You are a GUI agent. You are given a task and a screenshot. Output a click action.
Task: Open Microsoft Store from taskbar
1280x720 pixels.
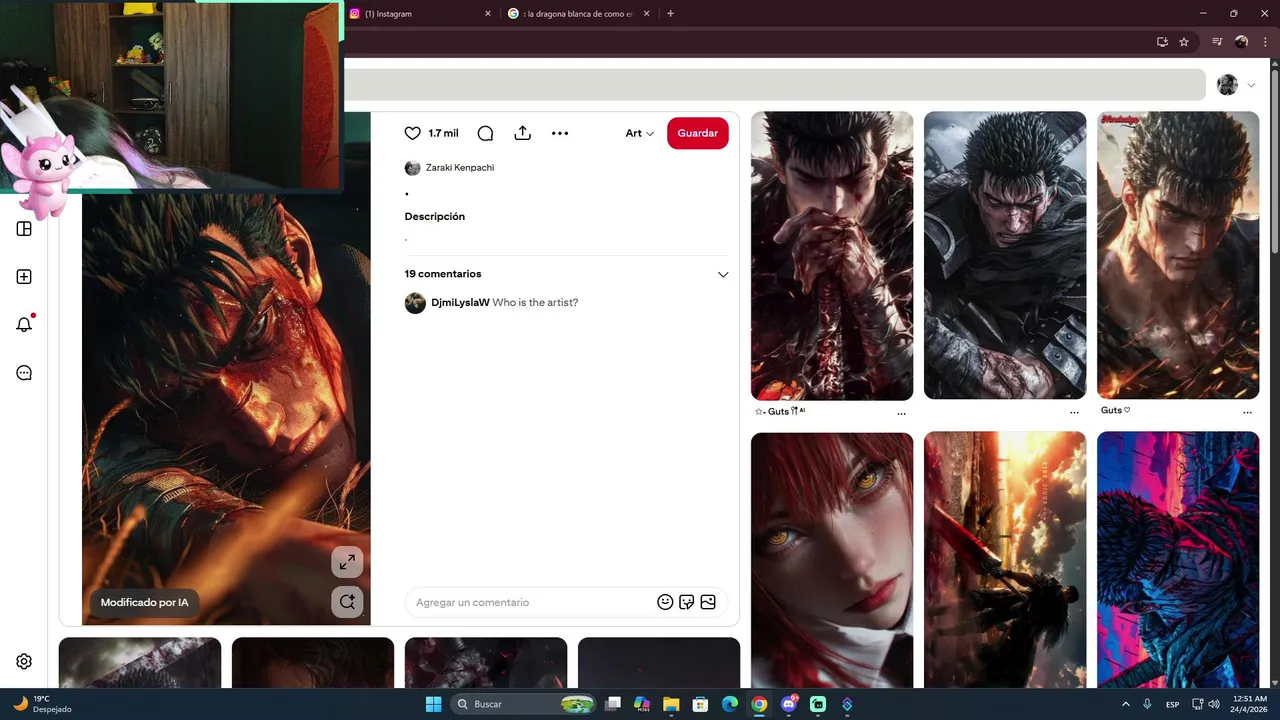coord(700,704)
